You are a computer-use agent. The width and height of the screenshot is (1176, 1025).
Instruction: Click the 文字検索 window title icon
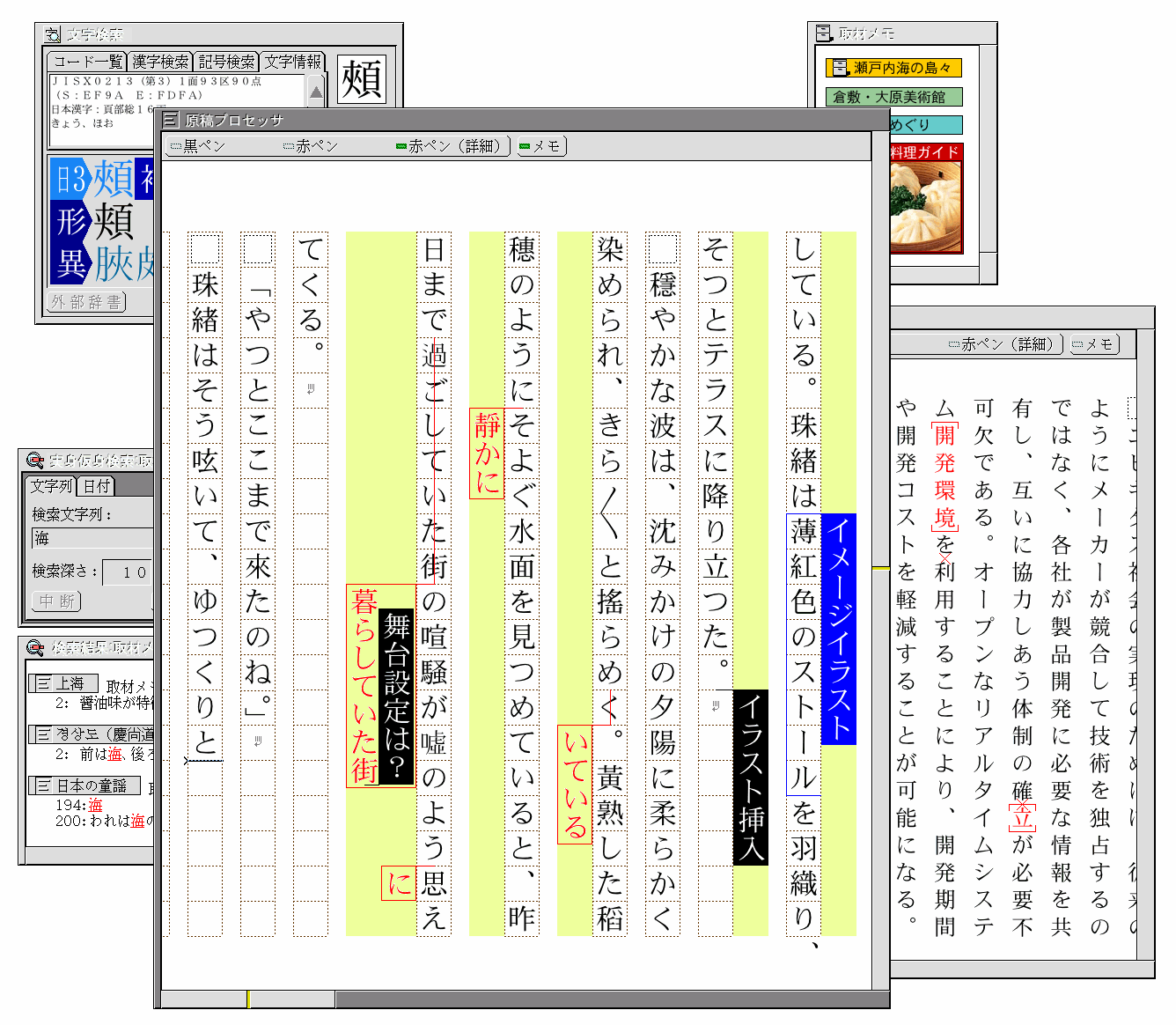coord(53,34)
